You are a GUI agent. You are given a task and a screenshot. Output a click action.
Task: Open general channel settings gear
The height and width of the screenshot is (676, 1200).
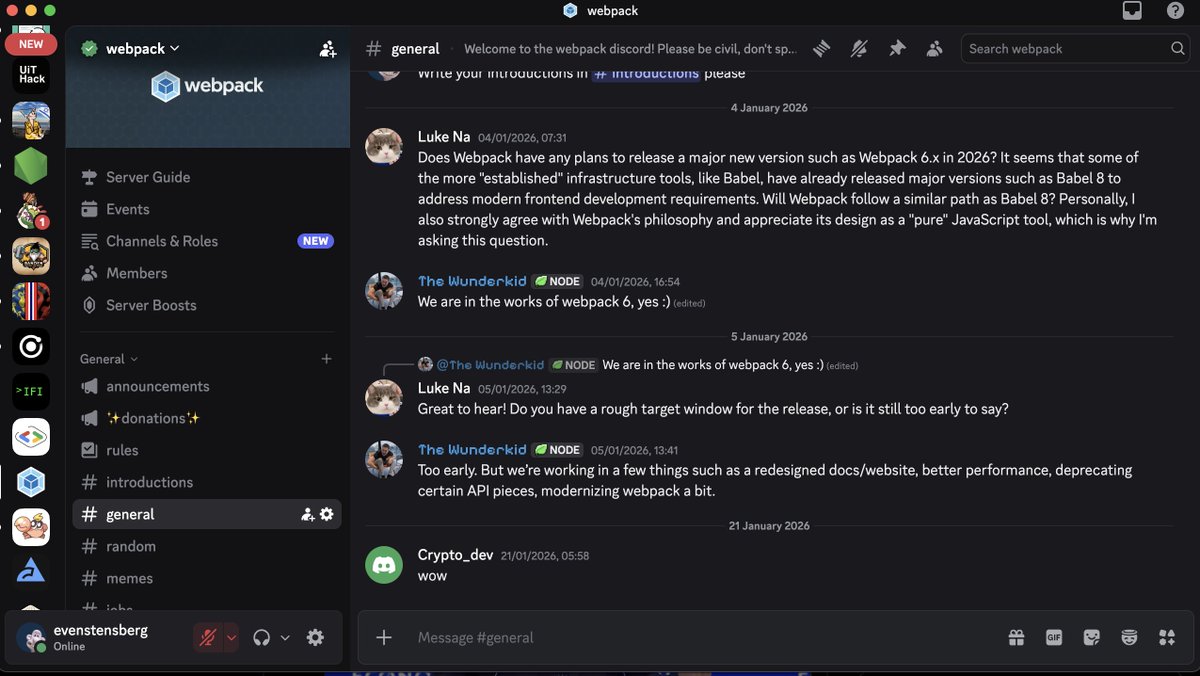tap(326, 514)
